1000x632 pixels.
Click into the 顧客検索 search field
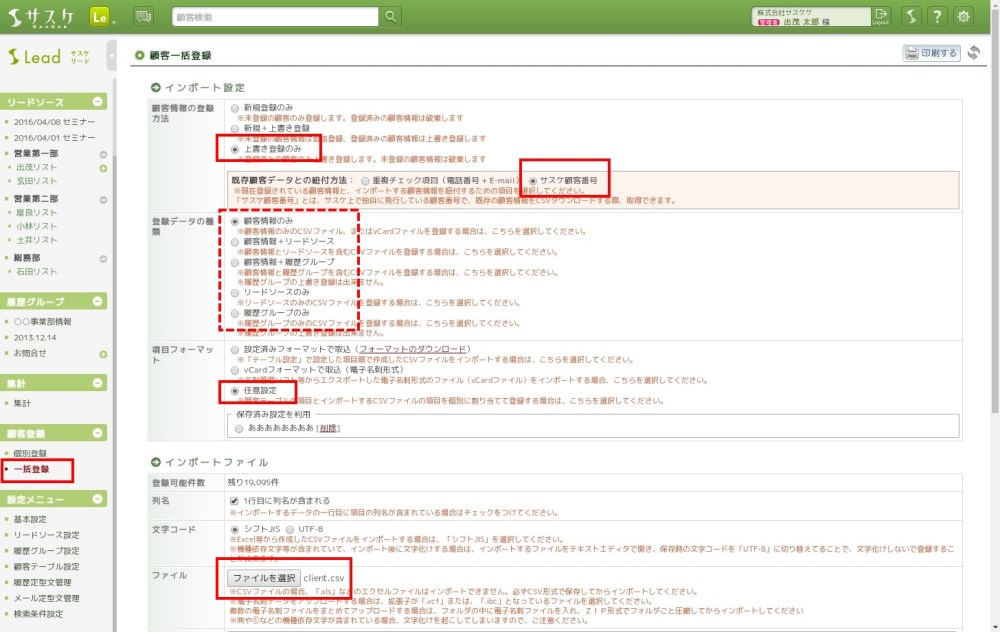(274, 16)
